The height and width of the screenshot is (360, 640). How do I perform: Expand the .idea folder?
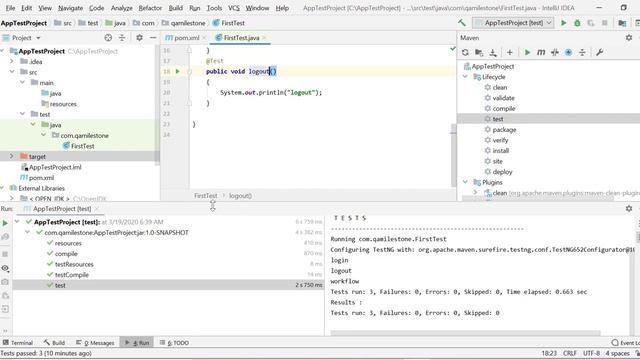click(x=12, y=61)
